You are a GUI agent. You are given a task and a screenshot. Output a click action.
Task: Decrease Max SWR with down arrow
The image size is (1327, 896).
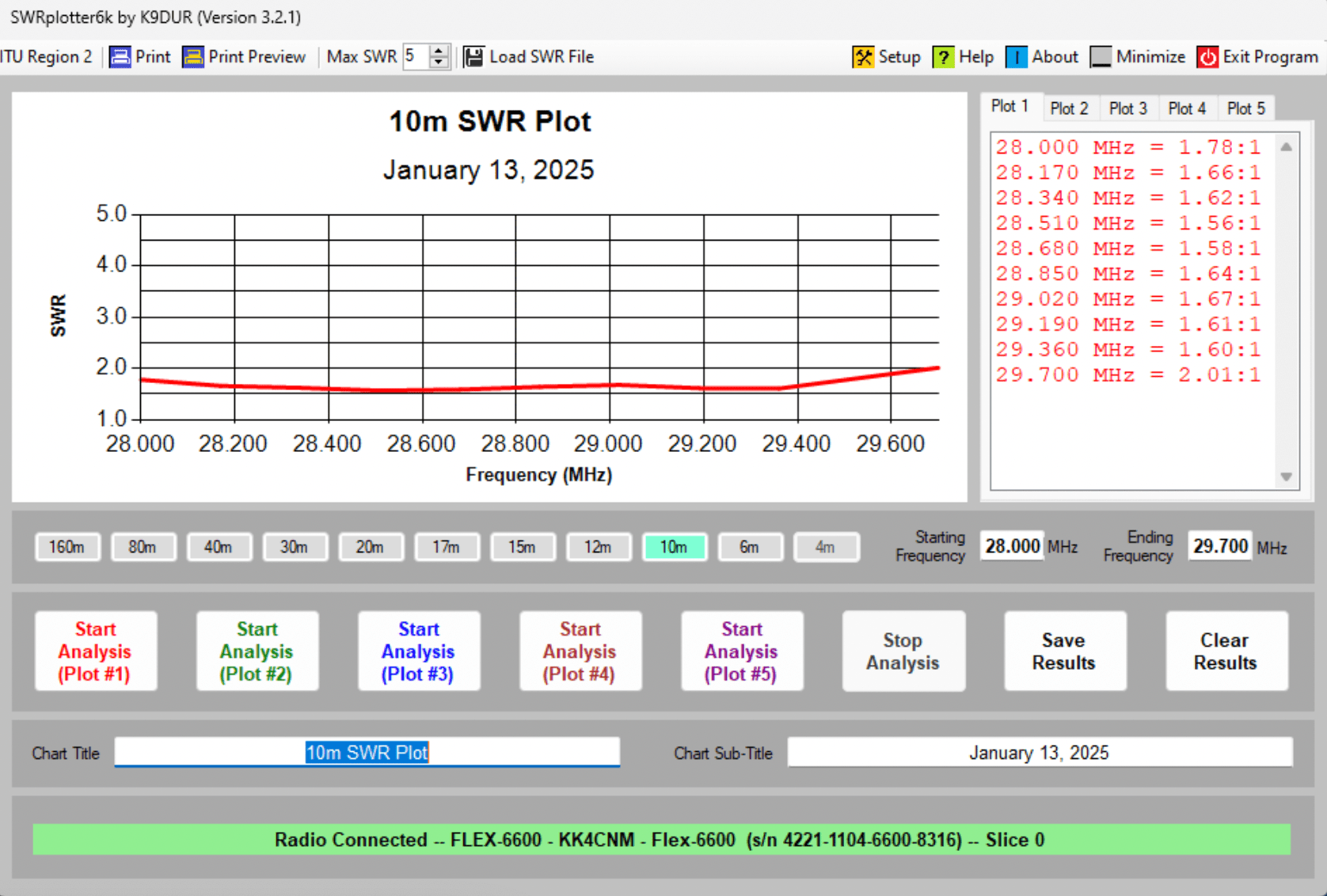click(x=439, y=63)
